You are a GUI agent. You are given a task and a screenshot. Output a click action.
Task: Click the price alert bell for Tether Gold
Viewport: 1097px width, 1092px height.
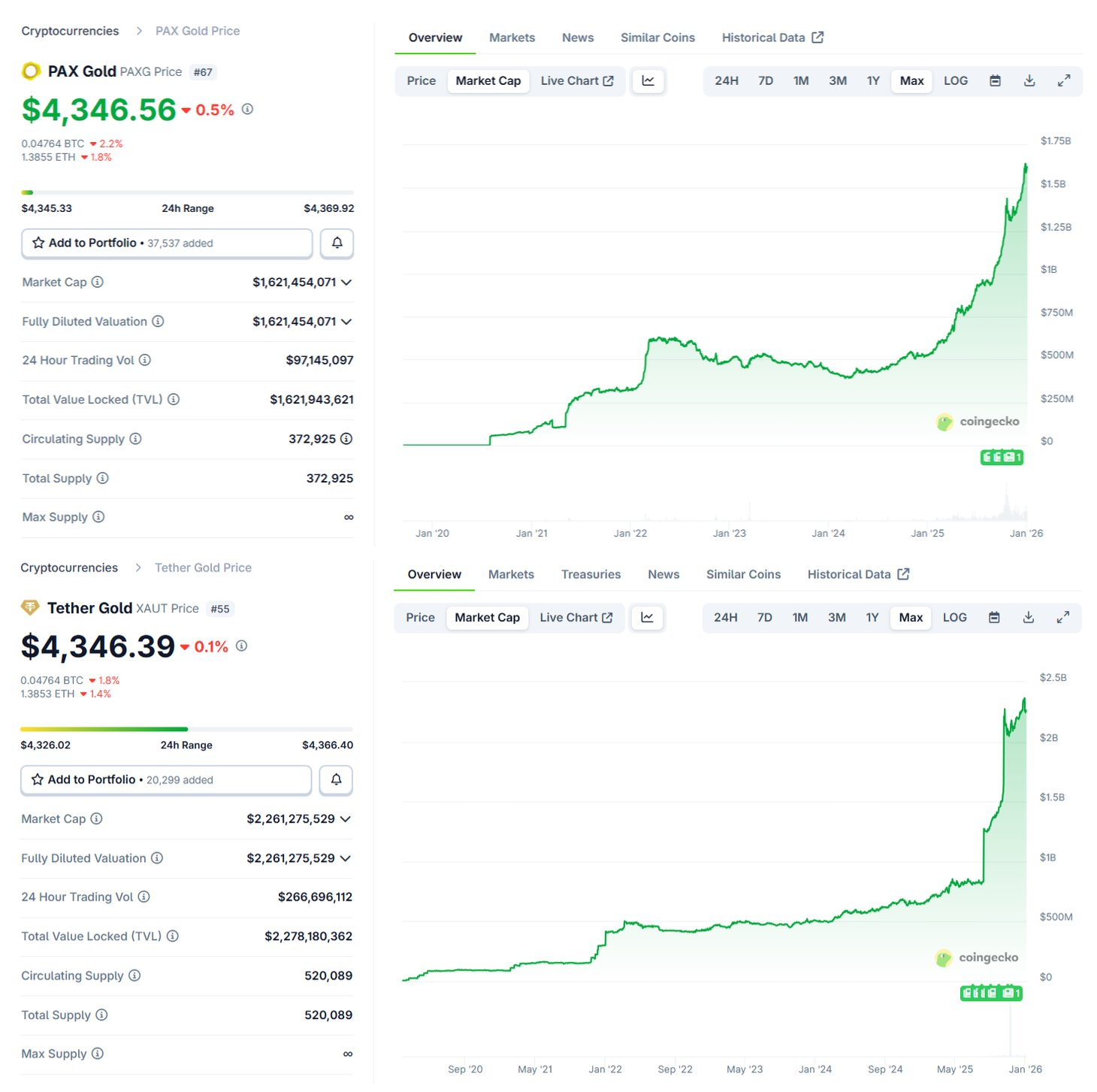coord(336,779)
